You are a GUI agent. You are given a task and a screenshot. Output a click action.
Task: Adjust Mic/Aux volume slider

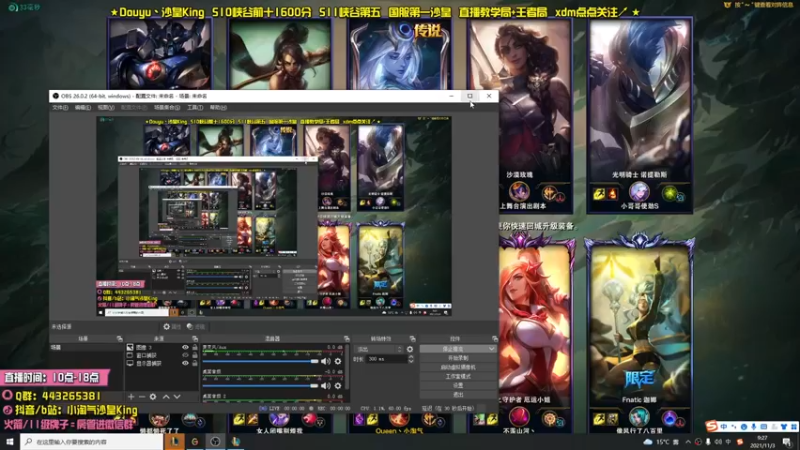pos(261,361)
